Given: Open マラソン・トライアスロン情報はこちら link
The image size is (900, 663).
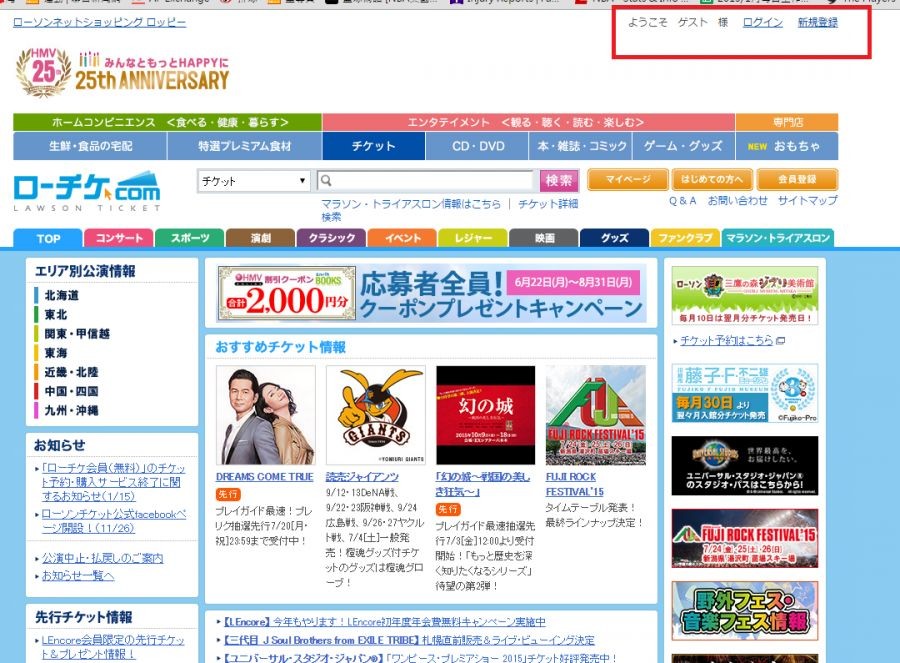Looking at the screenshot, I should [411, 204].
